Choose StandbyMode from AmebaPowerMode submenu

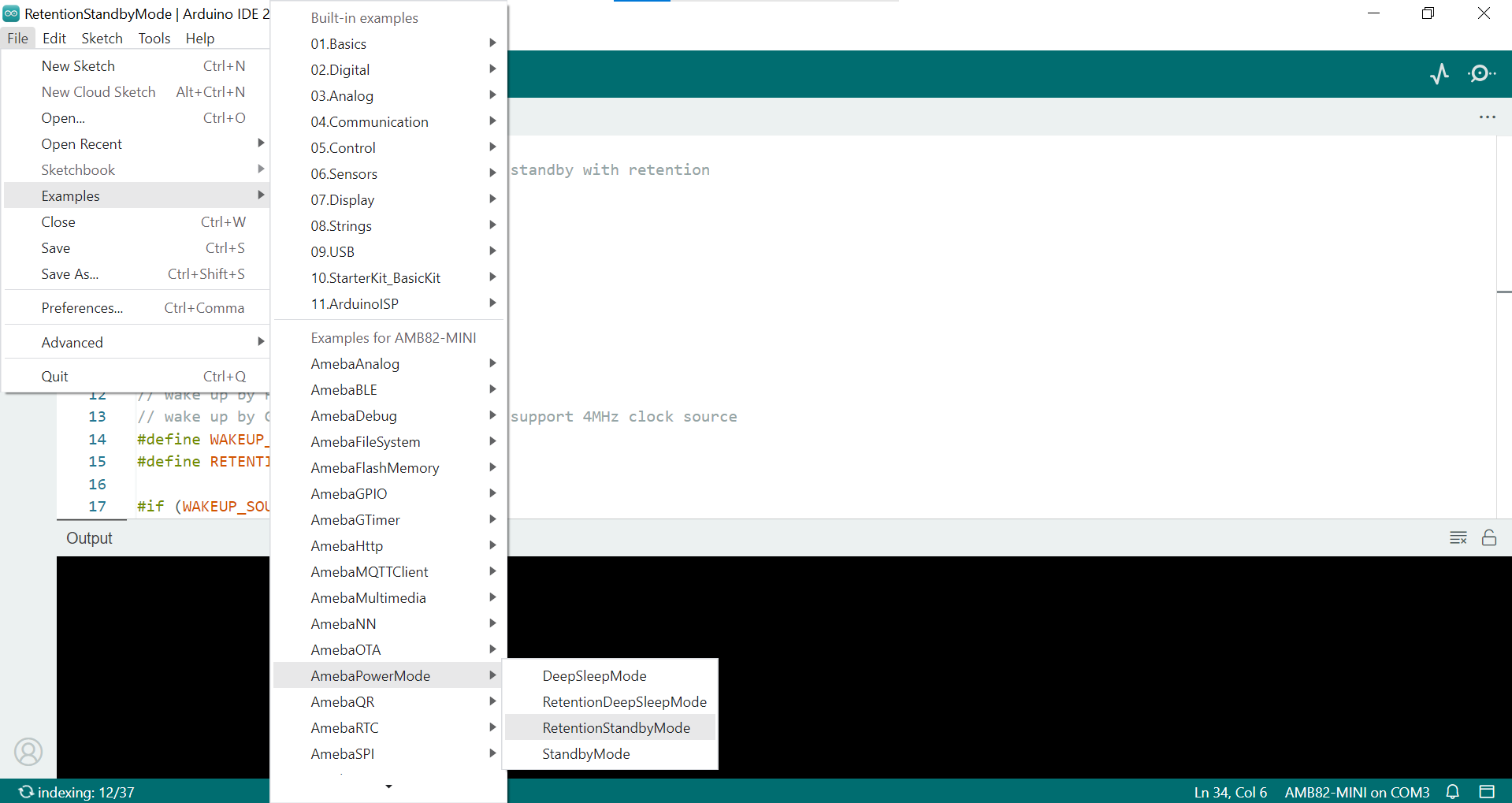point(585,753)
